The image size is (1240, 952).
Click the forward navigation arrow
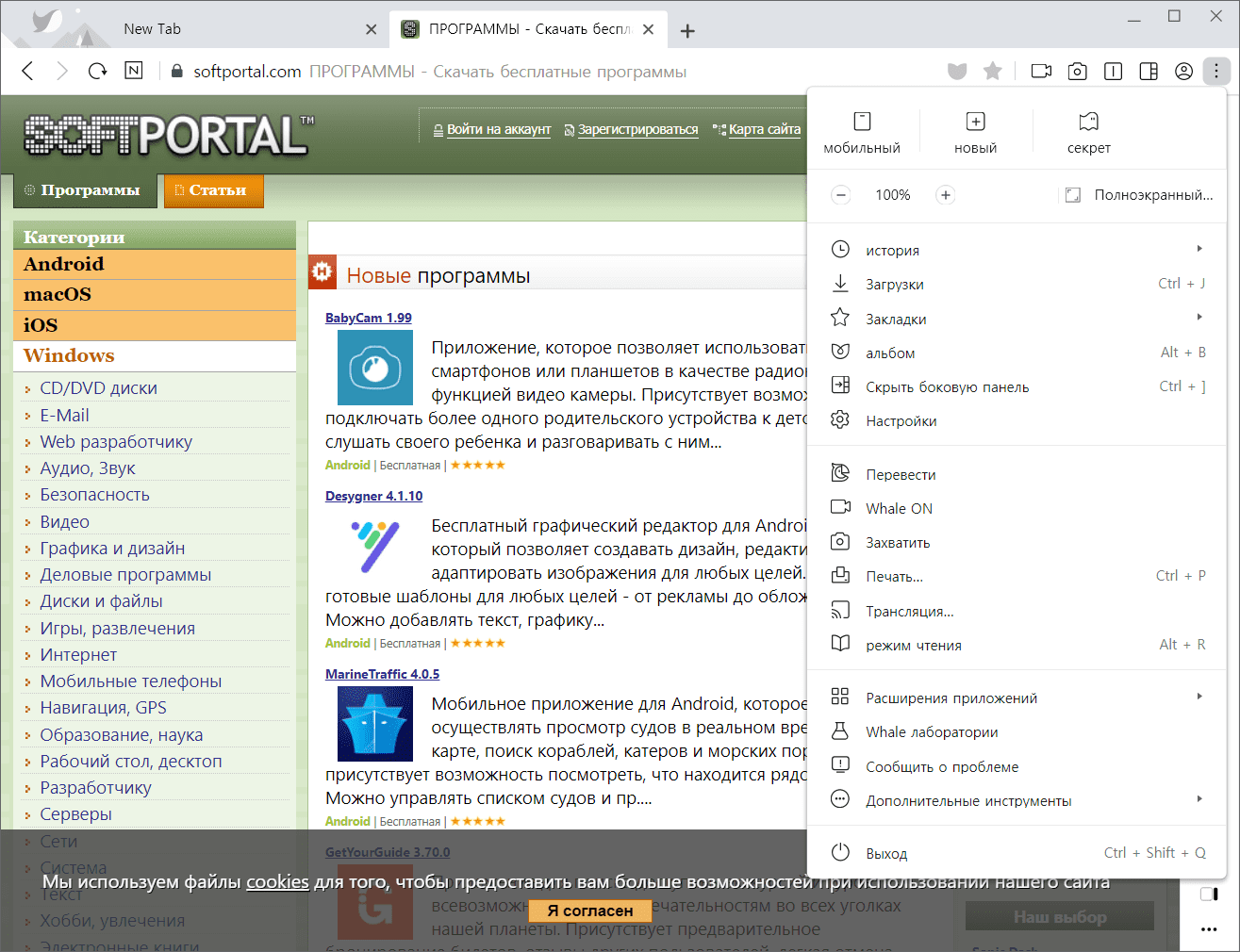(62, 71)
